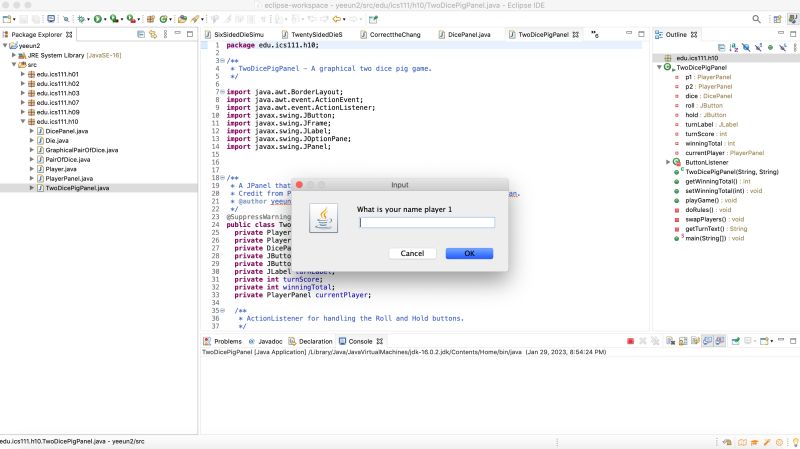Toggle Show Console on standard output change
The height and width of the screenshot is (449, 800).
point(708,341)
